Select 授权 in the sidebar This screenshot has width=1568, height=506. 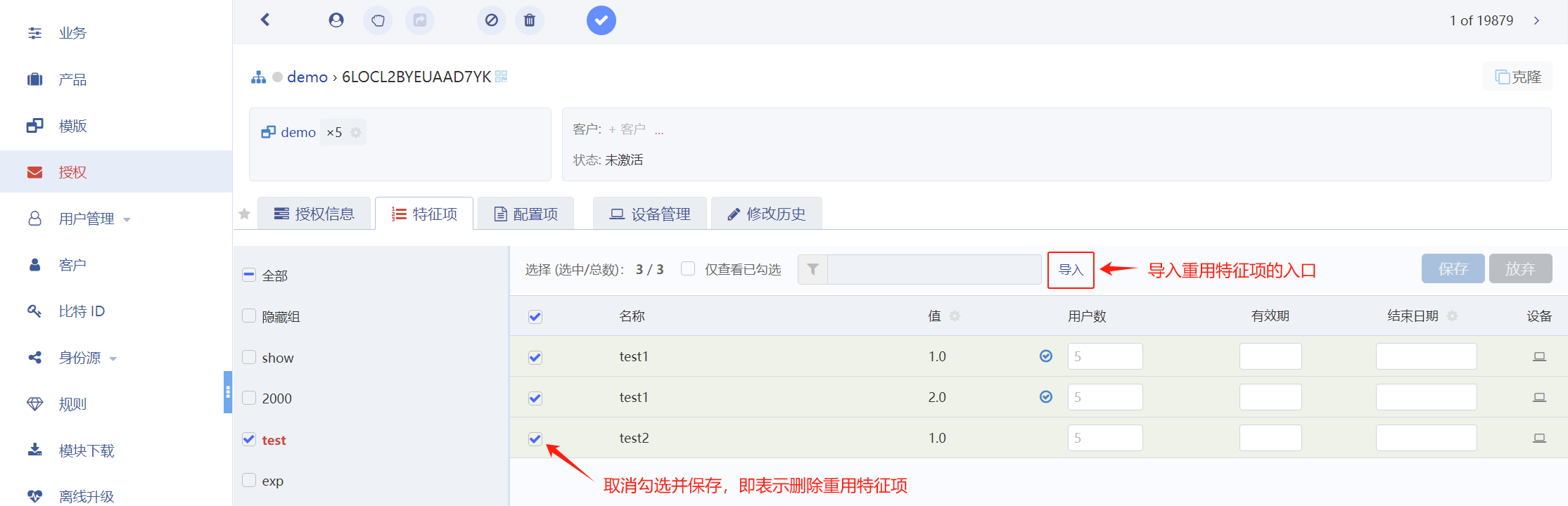click(116, 171)
